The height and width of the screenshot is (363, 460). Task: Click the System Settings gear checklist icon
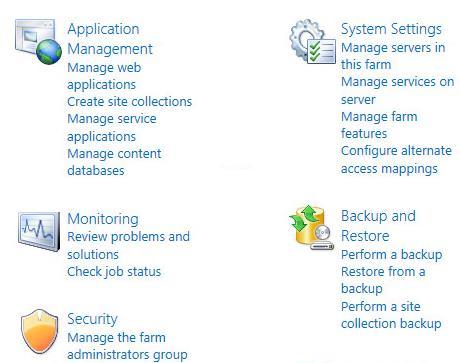pyautogui.click(x=312, y=41)
